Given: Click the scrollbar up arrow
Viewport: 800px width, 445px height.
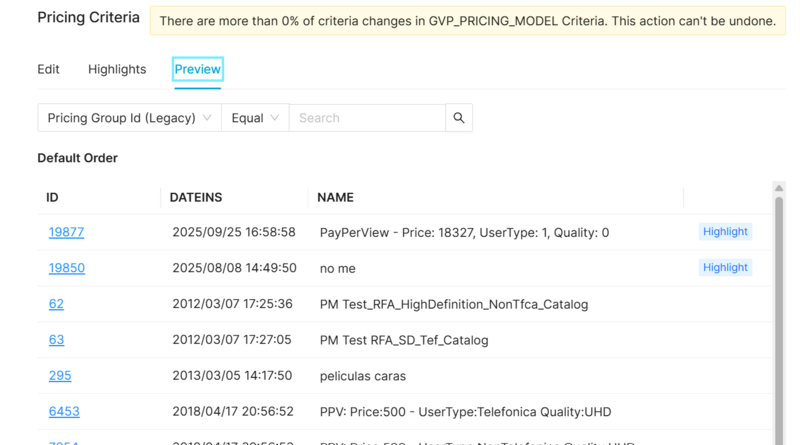Looking at the screenshot, I should [x=779, y=188].
